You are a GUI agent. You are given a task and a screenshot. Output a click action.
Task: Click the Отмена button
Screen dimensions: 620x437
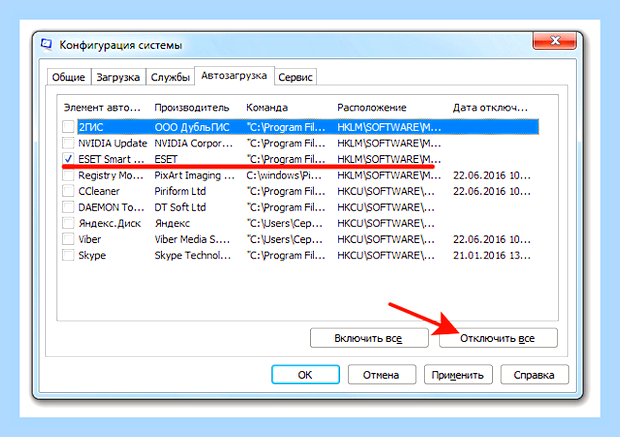pos(382,375)
